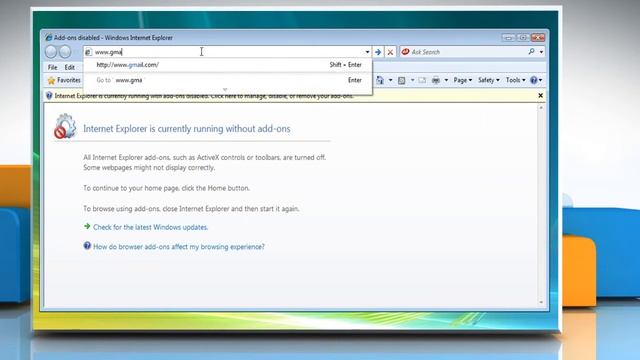
Task: Click the Forward navigation button
Action: point(65,52)
